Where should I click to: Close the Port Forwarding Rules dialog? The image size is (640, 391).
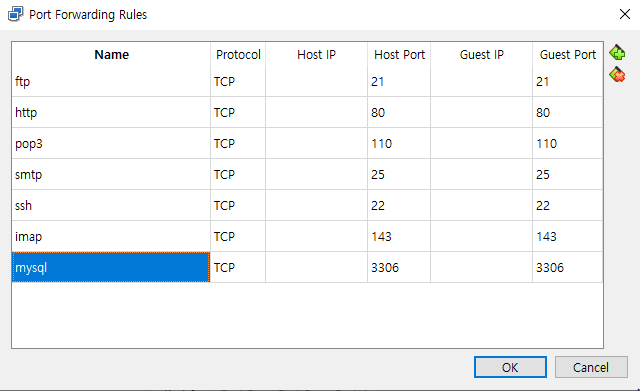pos(624,14)
